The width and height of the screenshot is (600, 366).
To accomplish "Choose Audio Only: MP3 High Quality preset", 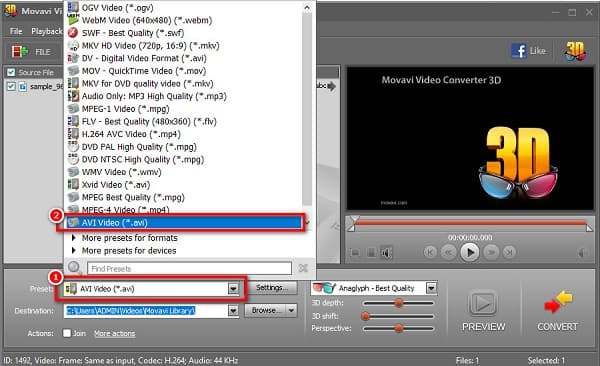I will tap(154, 96).
